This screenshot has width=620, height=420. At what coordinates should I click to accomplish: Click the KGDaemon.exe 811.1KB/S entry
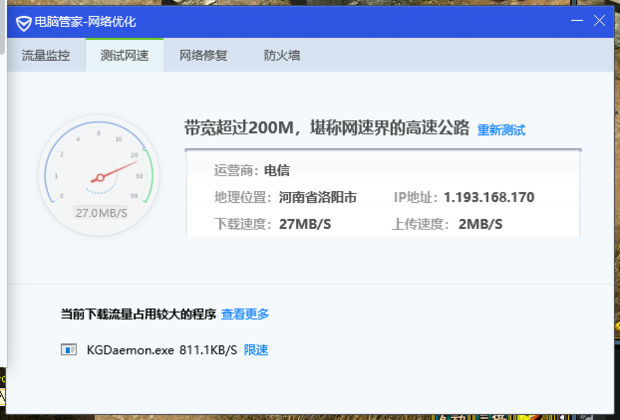pos(162,350)
